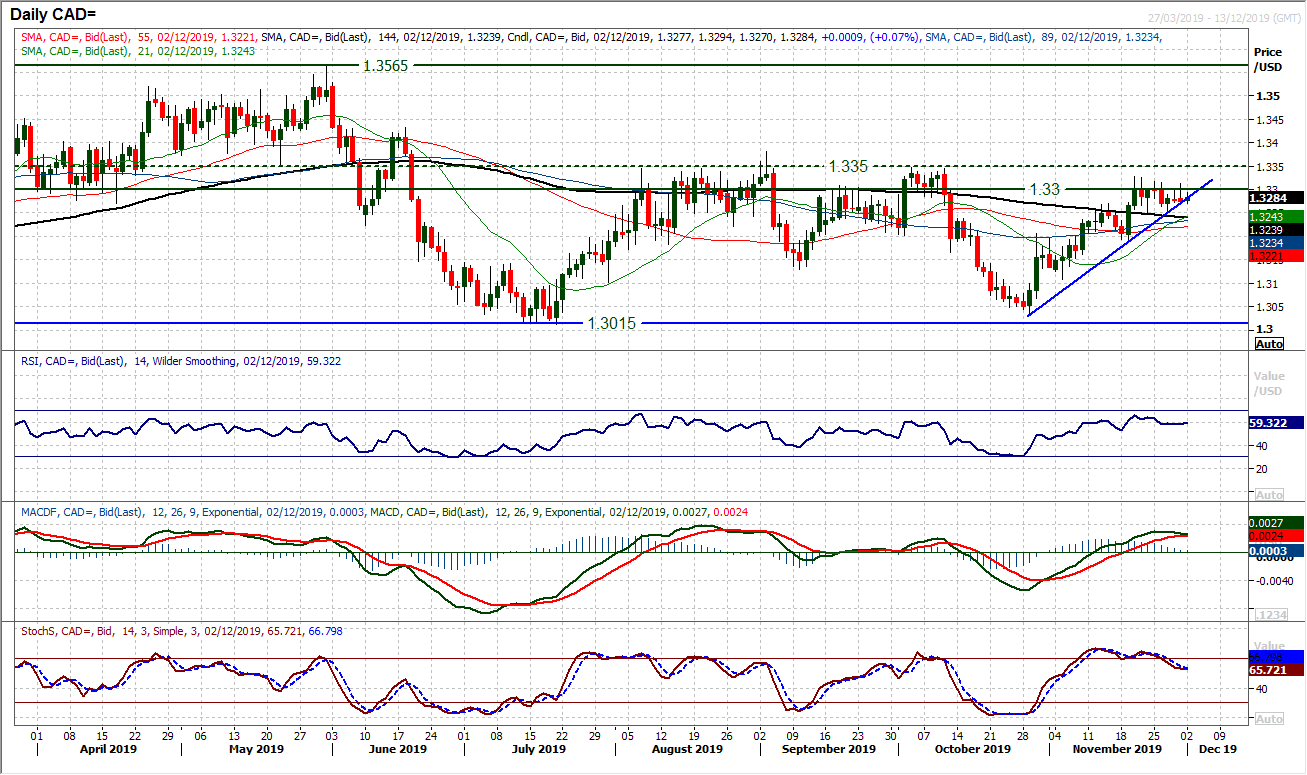Click the RSI value readout 59.322
1307x775 pixels.
(x=1270, y=423)
